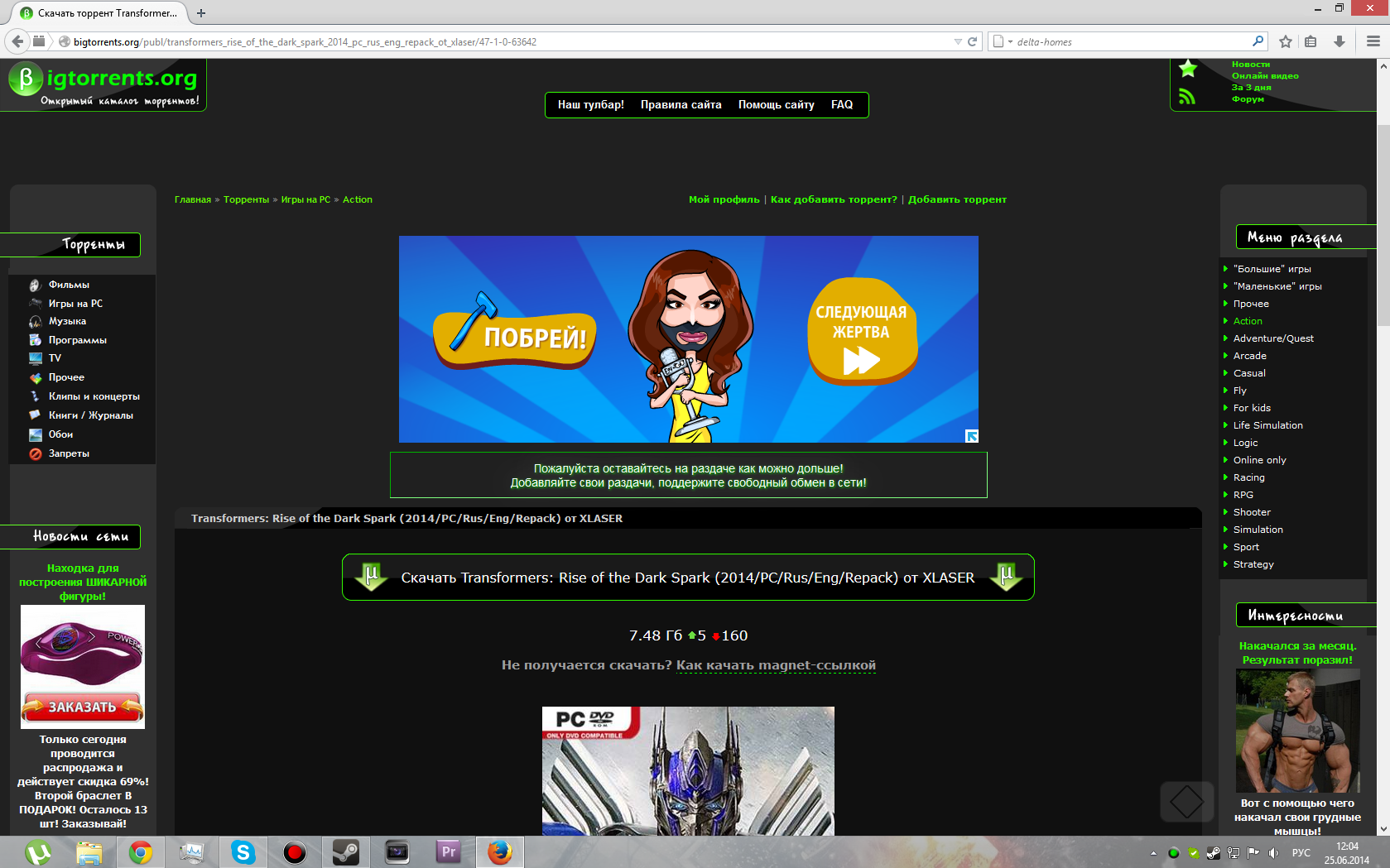Viewport: 1390px width, 868px height.
Task: Open the Firefox hamburger menu
Action: pyautogui.click(x=1373, y=41)
